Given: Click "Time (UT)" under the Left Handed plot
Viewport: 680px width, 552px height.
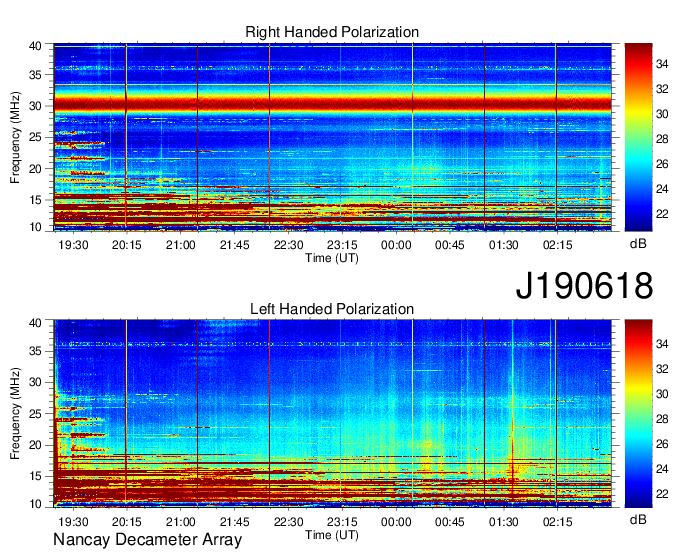Looking at the screenshot, I should pos(332,535).
